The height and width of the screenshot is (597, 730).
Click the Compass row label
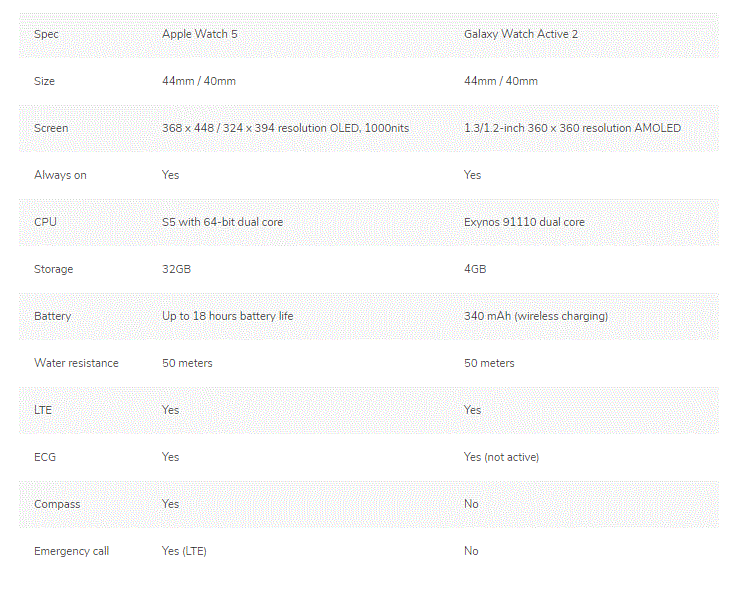coord(56,504)
